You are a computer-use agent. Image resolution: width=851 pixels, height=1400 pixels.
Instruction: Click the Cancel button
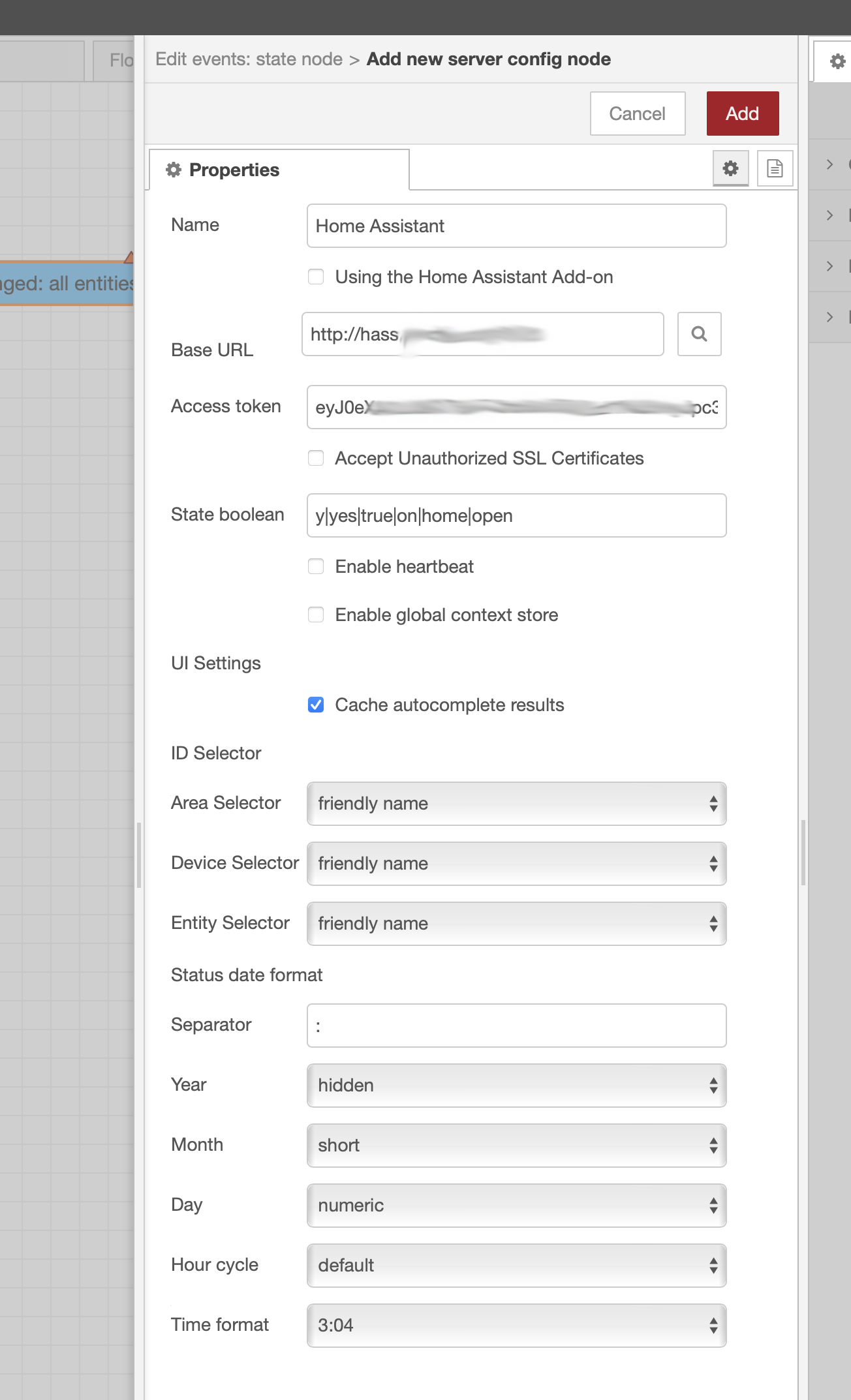click(x=638, y=114)
